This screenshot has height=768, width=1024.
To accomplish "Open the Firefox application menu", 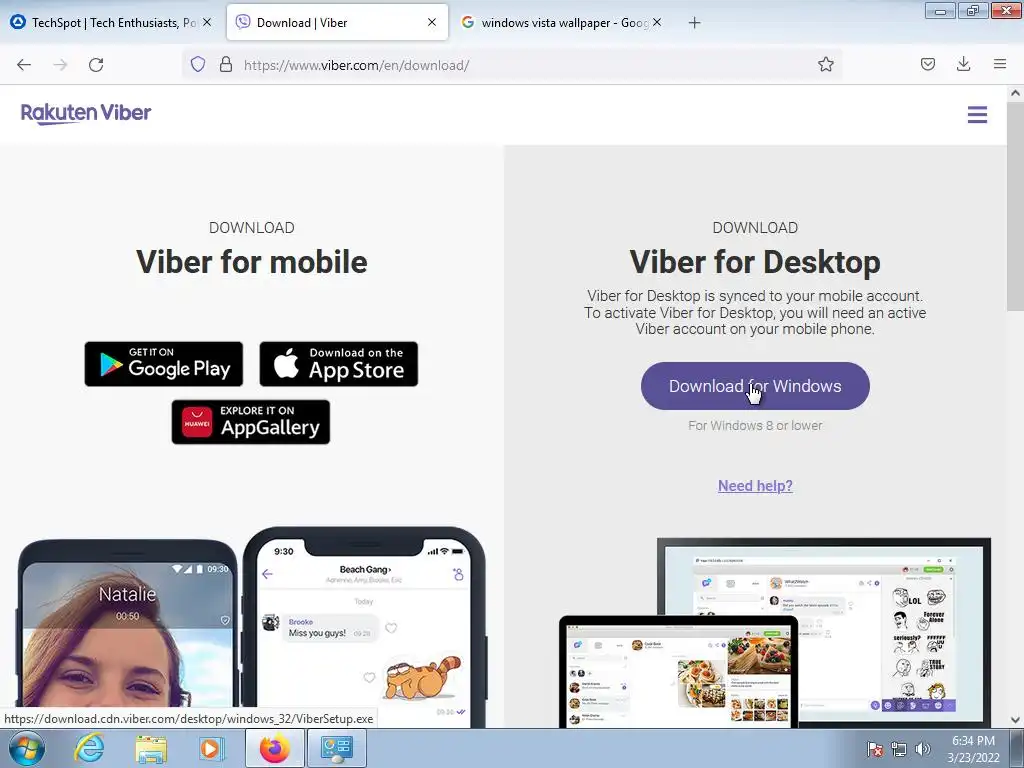I will [1000, 64].
